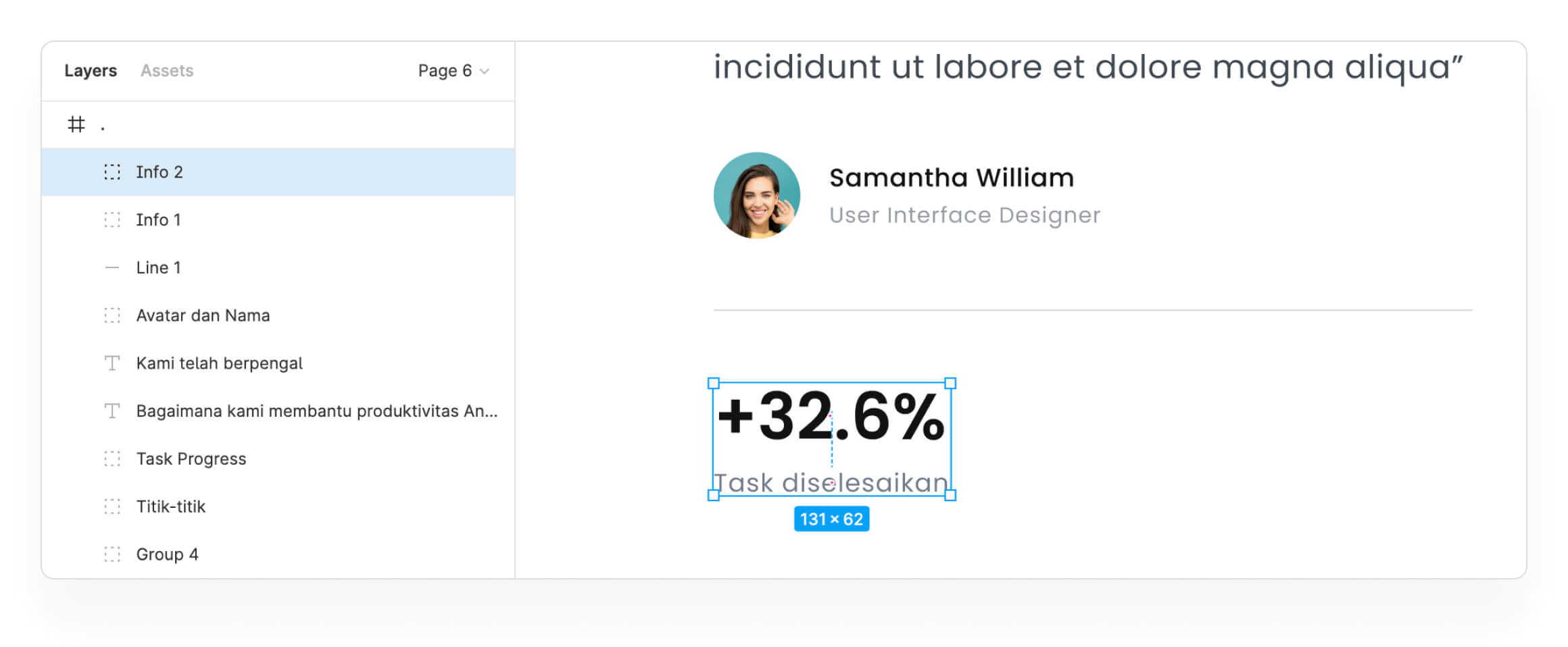Switch to the Layers tab
The width and height of the screenshot is (1568, 647).
pyautogui.click(x=91, y=71)
